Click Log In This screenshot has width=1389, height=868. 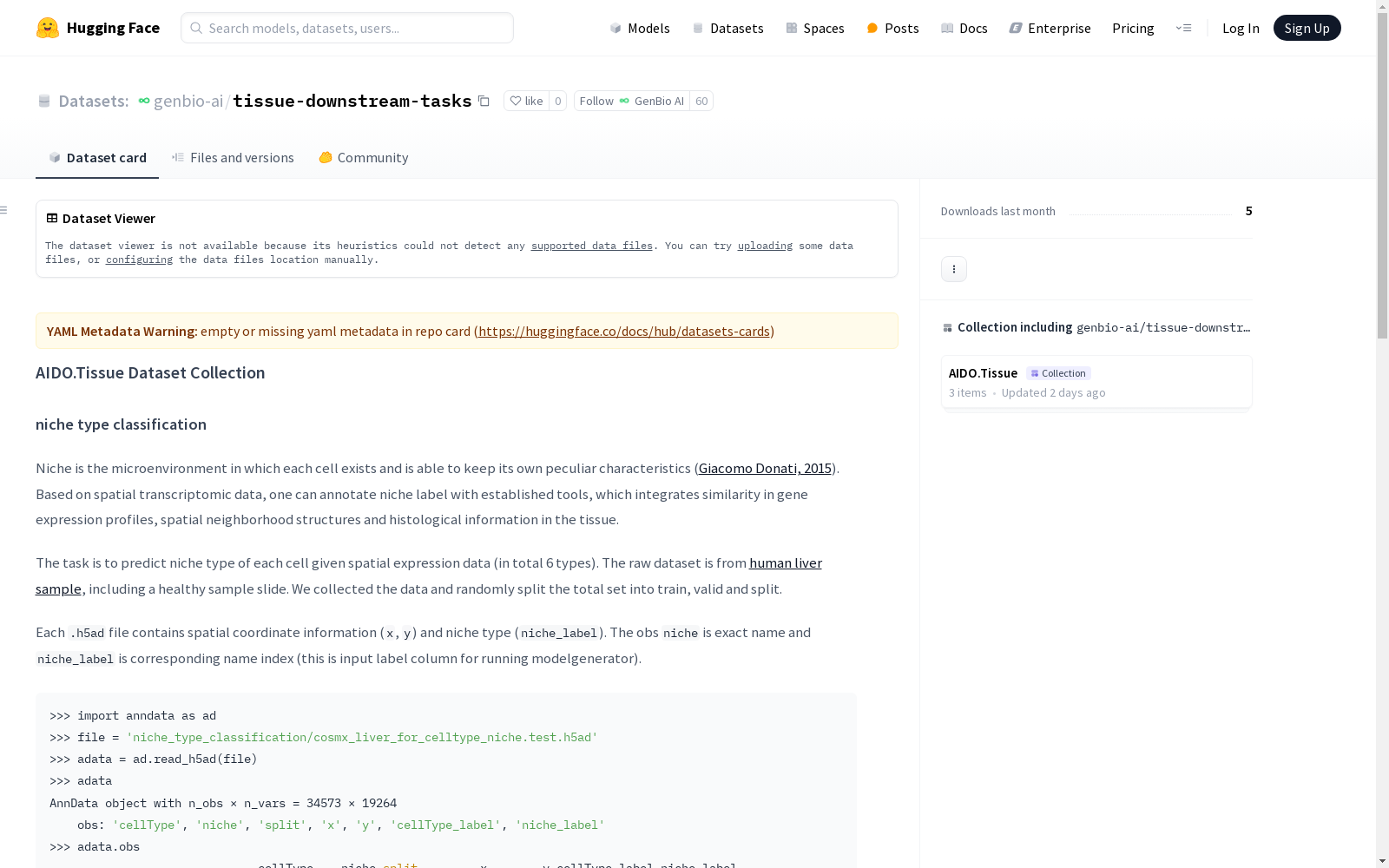click(x=1241, y=28)
